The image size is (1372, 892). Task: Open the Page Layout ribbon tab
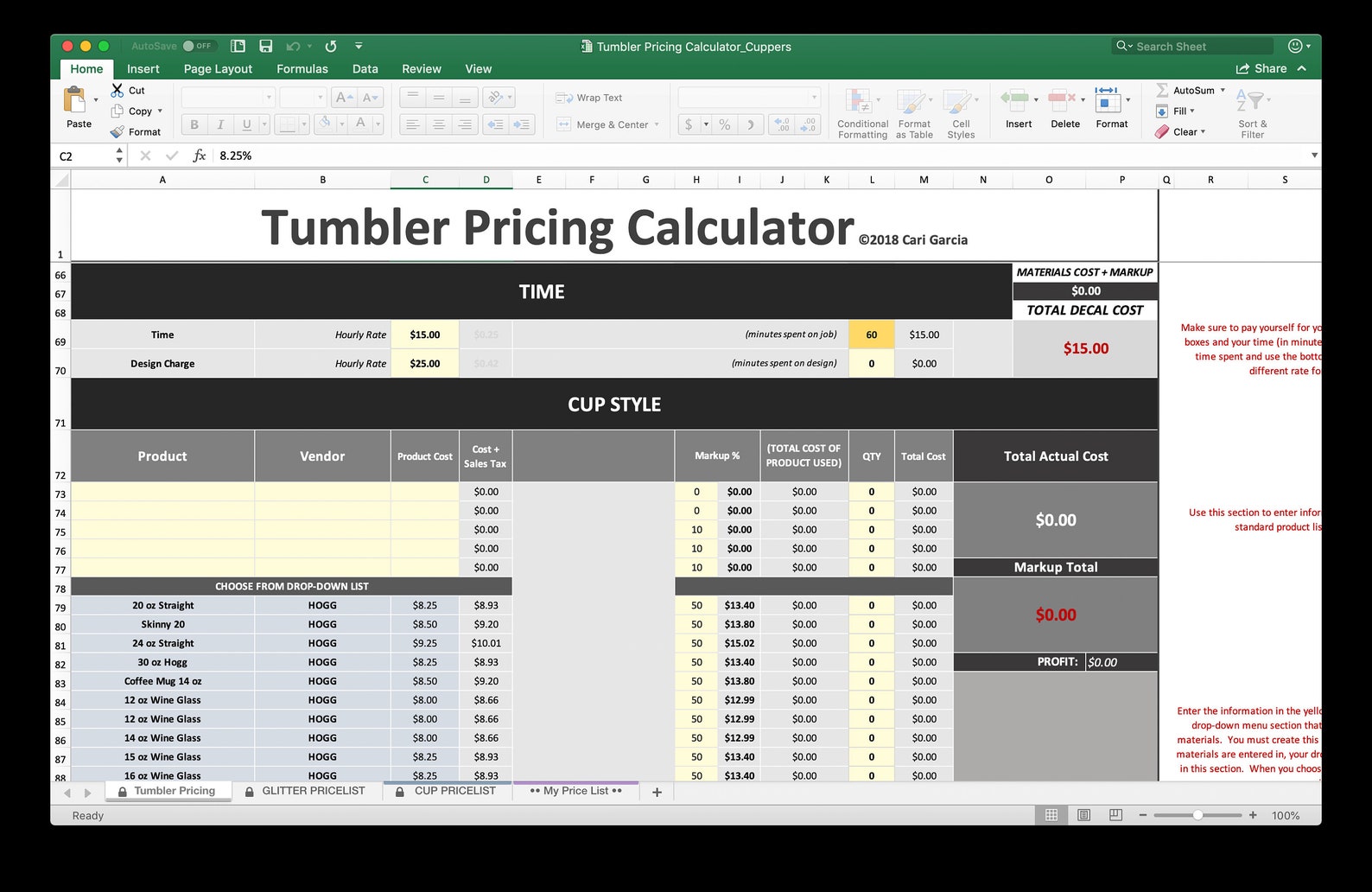click(x=218, y=68)
